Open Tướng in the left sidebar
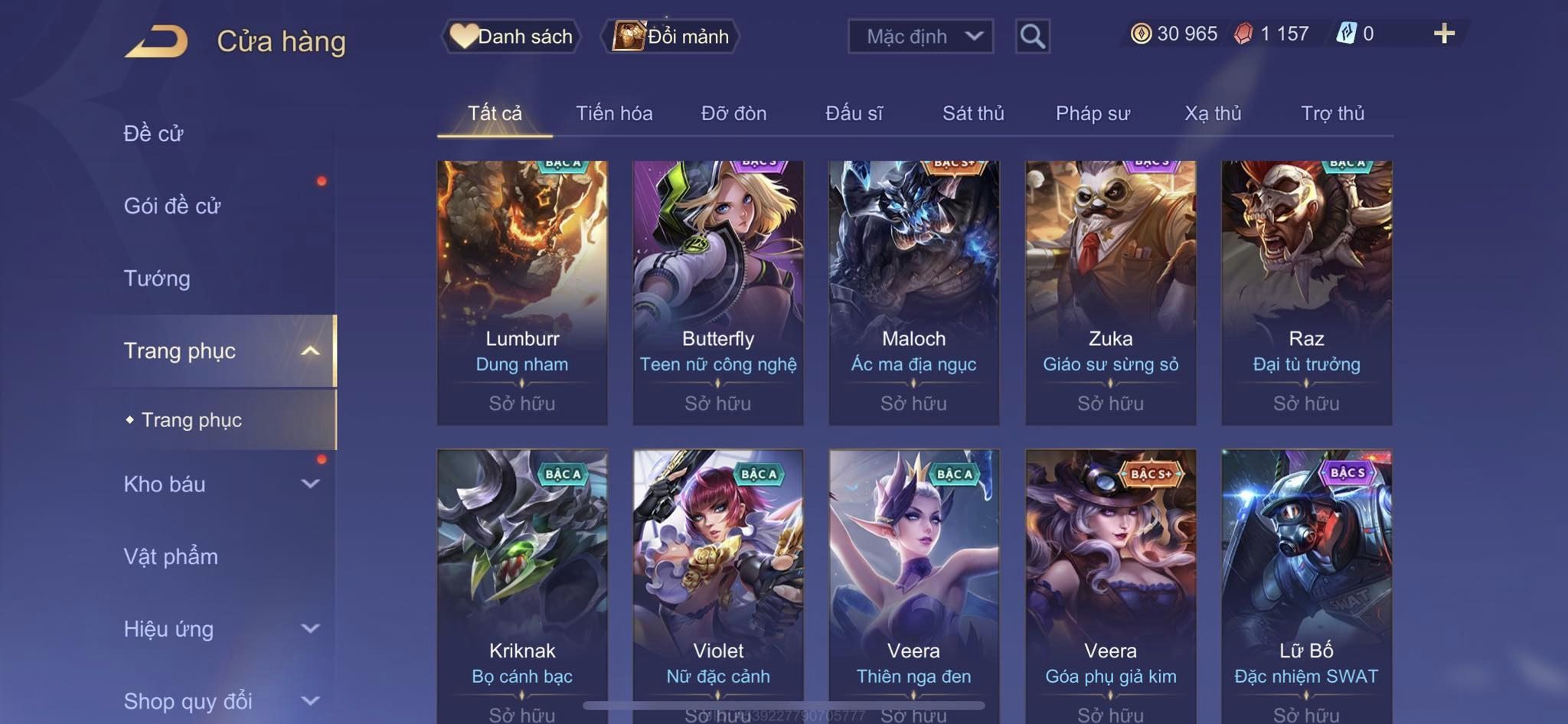 157,278
